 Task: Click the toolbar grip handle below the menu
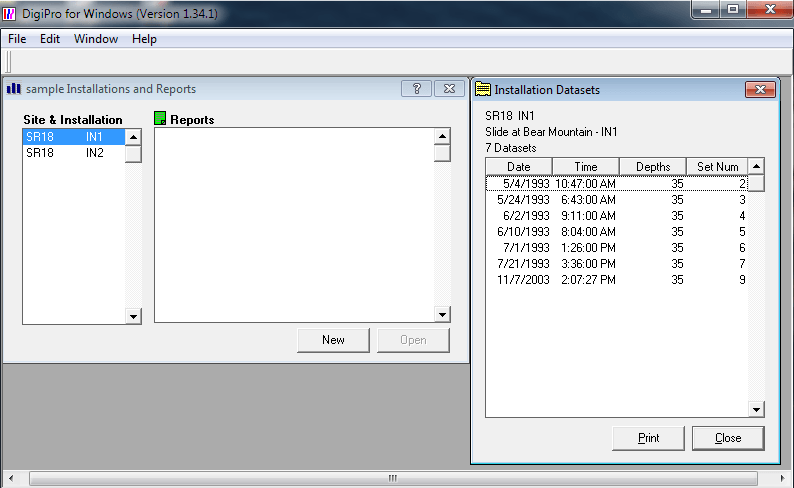tap(9, 62)
